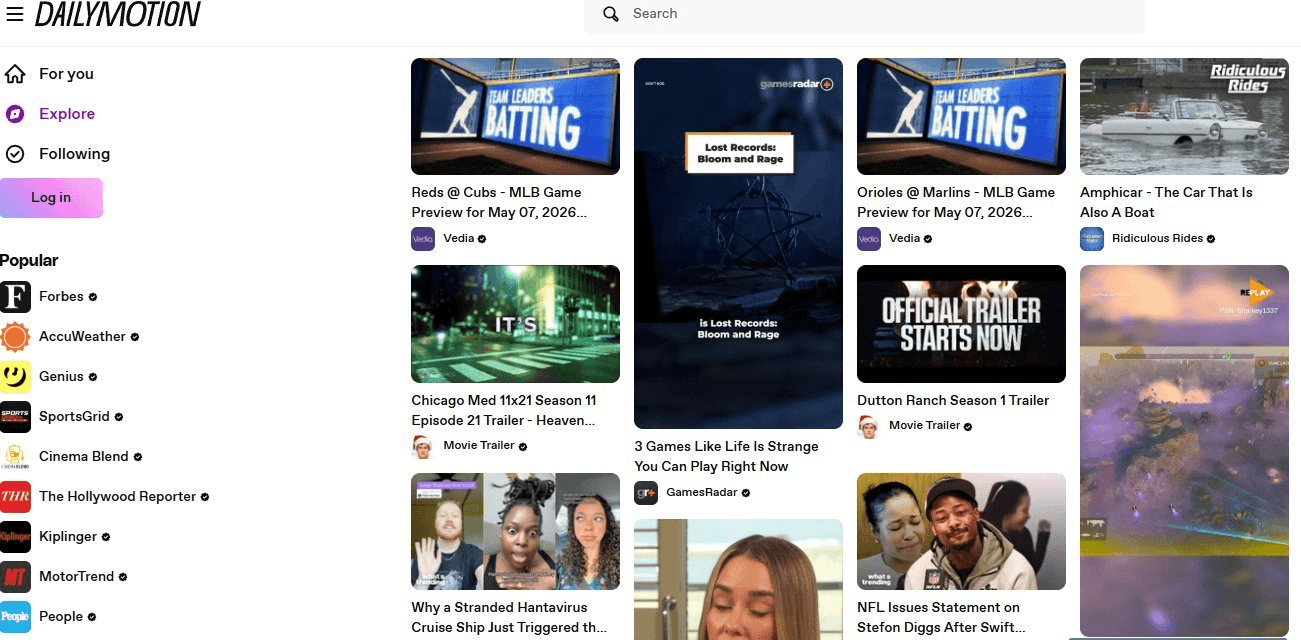Open the blonde woman video thumbnail

pyautogui.click(x=738, y=579)
